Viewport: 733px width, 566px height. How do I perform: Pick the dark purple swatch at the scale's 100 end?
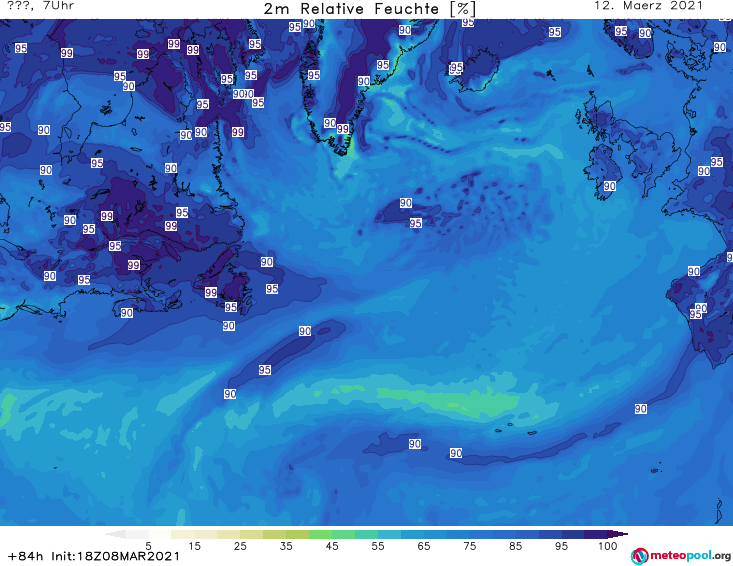pyautogui.click(x=596, y=534)
